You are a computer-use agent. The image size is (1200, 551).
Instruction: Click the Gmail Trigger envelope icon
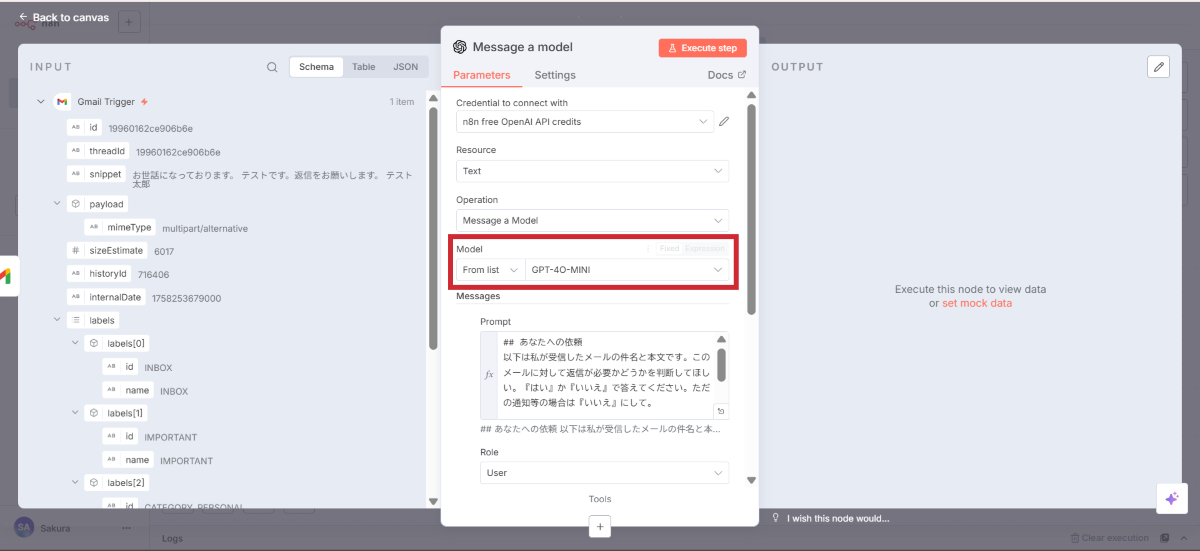[x=62, y=102]
